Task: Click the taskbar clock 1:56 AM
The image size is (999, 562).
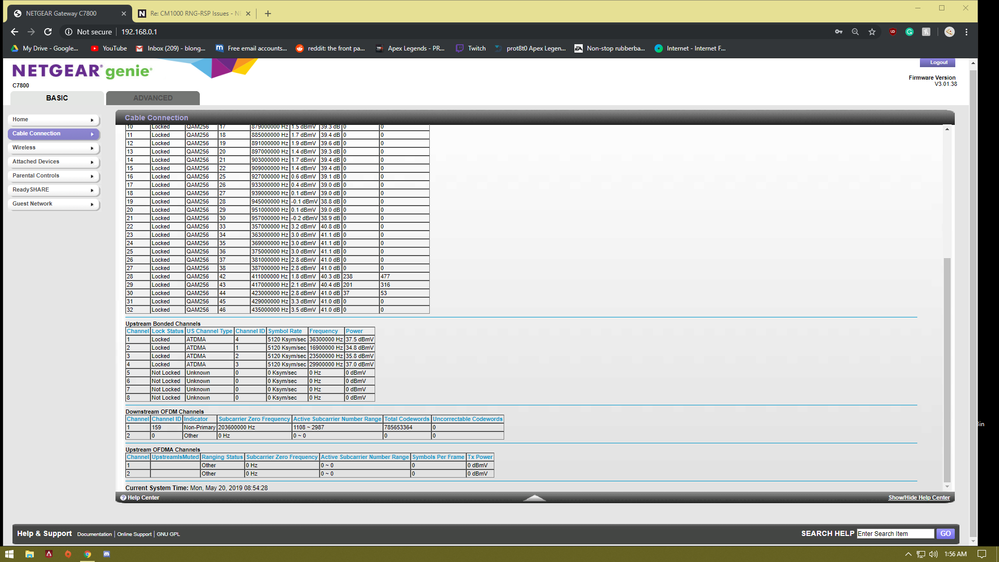Action: 955,554
